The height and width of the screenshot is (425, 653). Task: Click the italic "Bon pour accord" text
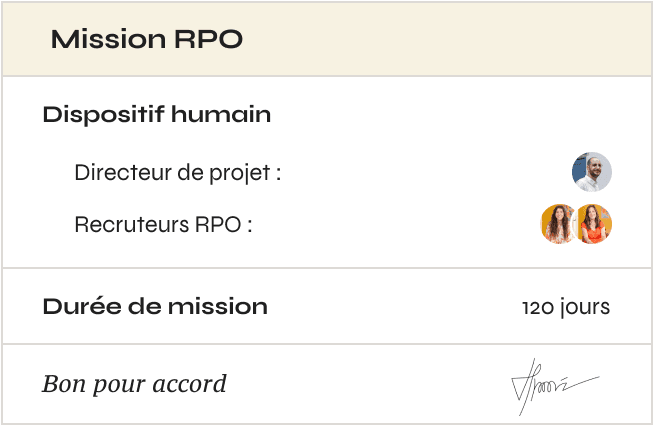pyautogui.click(x=134, y=384)
